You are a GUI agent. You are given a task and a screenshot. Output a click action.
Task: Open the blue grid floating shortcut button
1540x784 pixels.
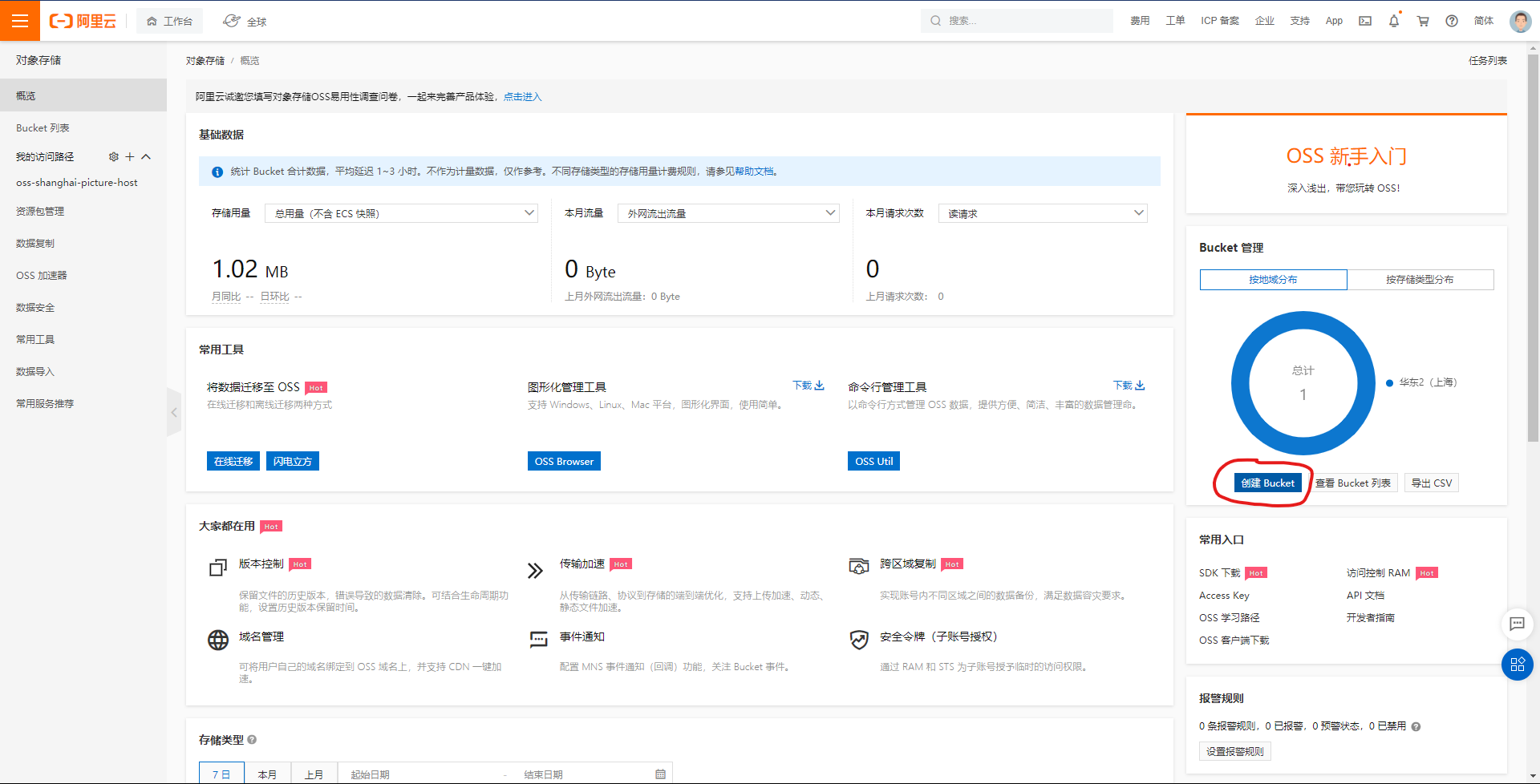[x=1517, y=664]
